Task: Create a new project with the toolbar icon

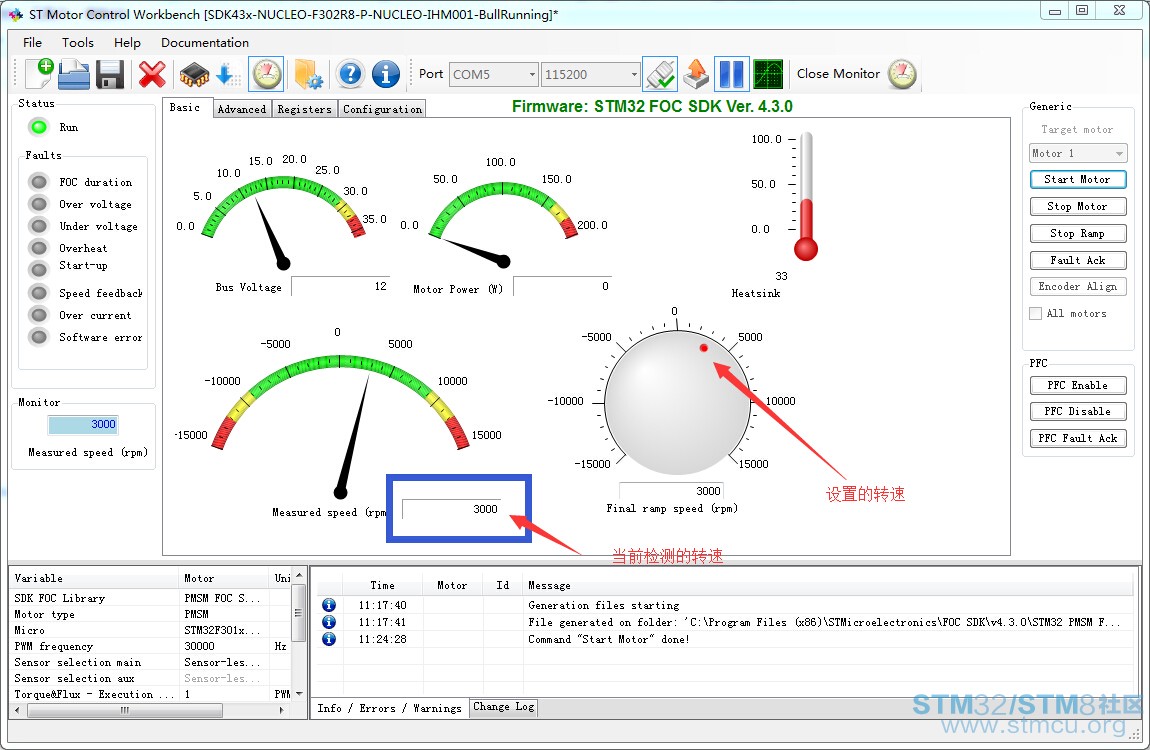Action: point(39,74)
